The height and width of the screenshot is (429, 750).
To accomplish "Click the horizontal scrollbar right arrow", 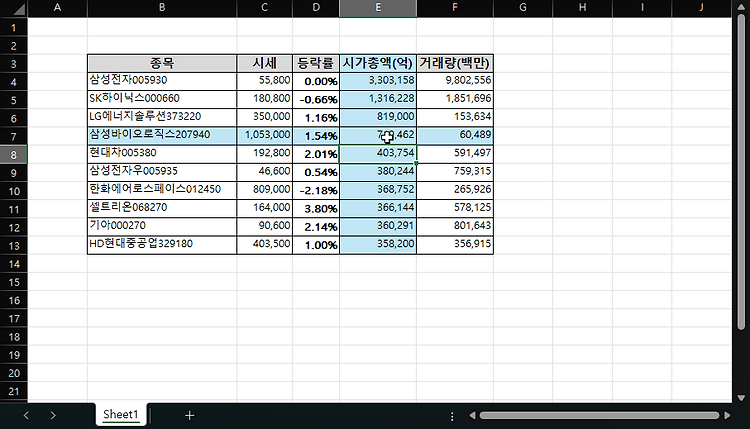I will 727,416.
